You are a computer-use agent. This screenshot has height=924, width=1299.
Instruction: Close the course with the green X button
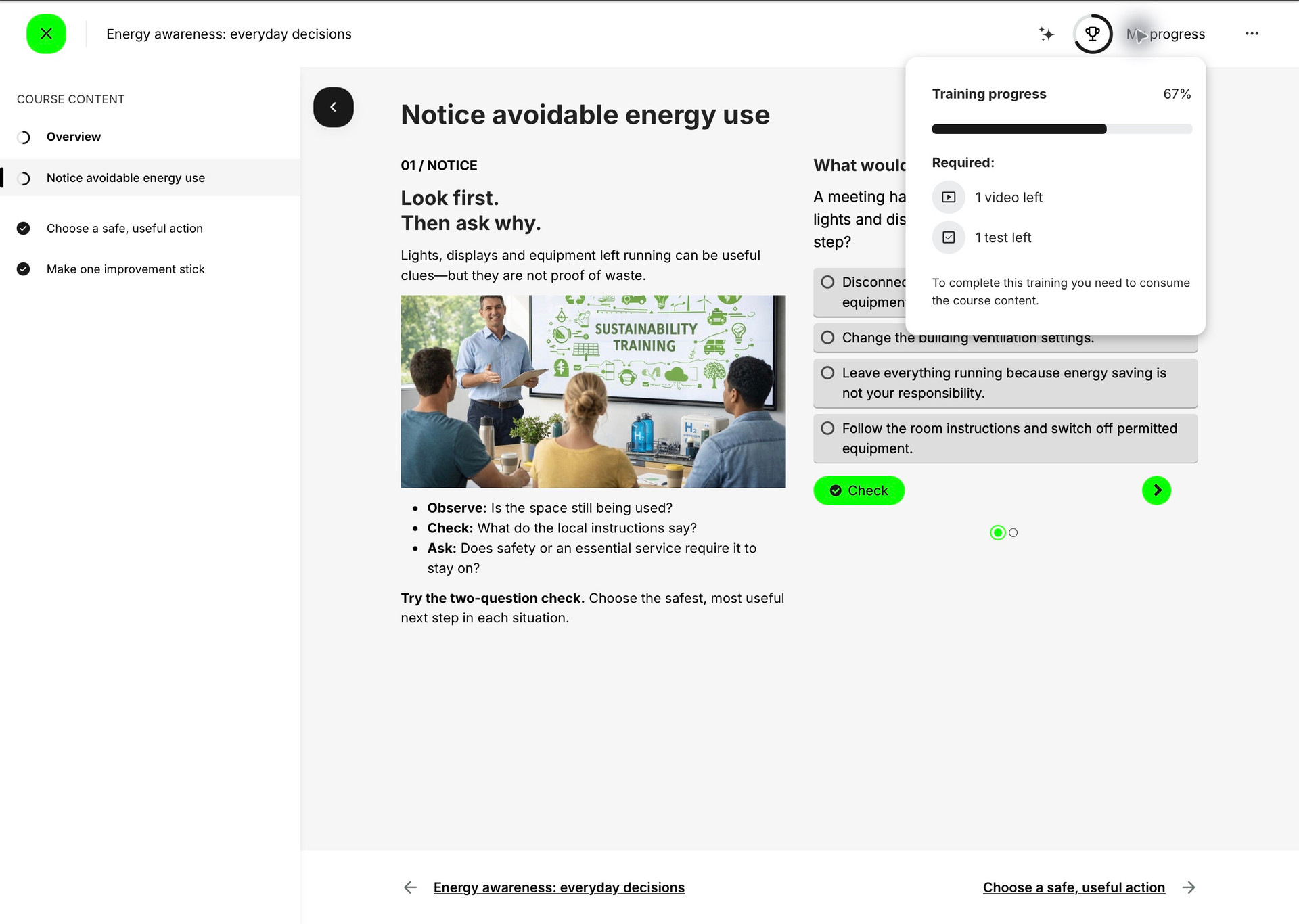point(46,34)
